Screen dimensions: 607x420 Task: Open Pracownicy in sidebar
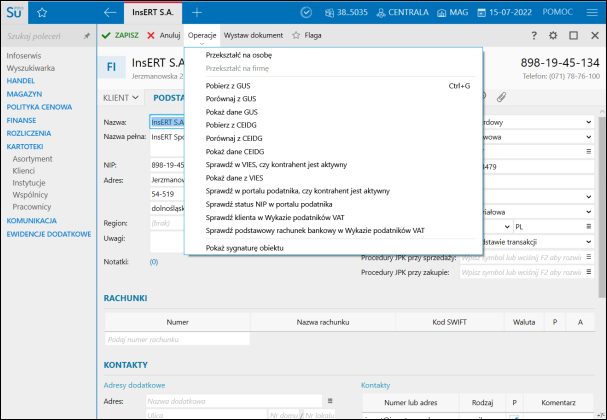[32, 207]
